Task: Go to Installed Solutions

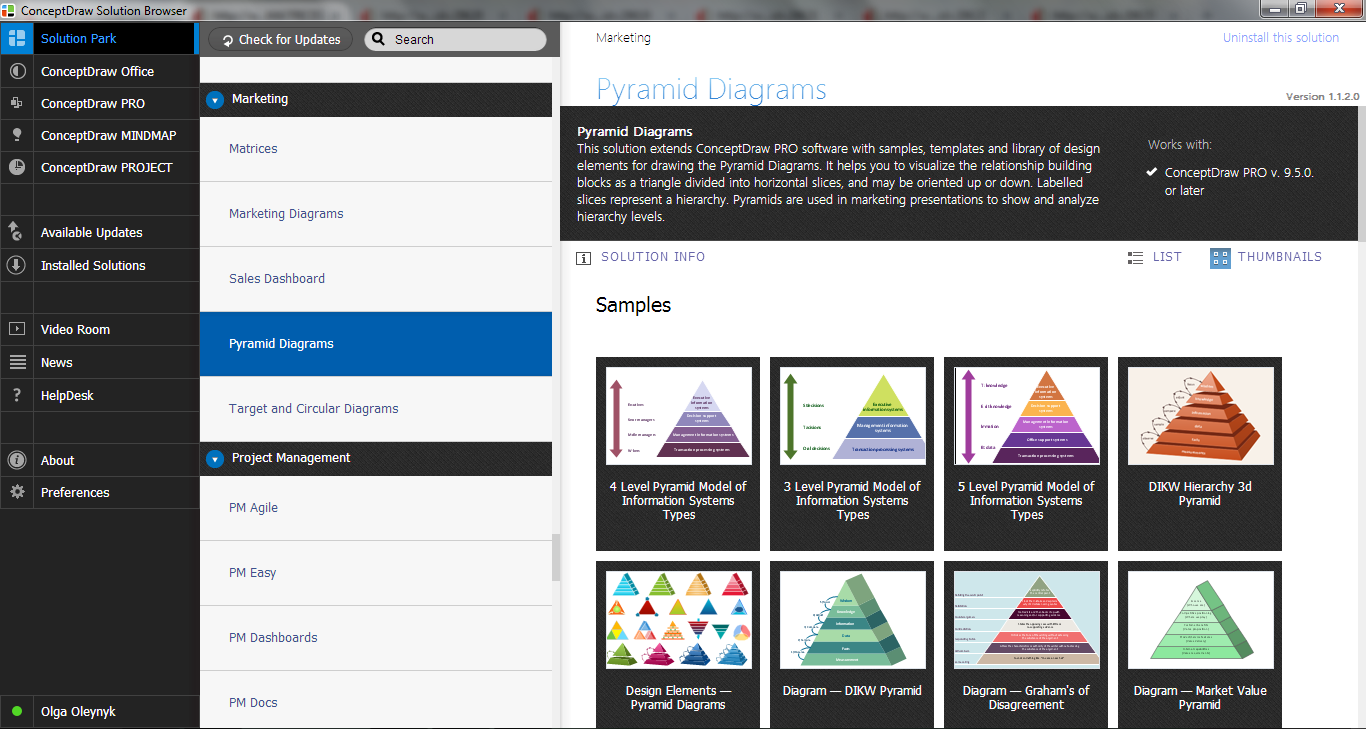Action: point(99,265)
